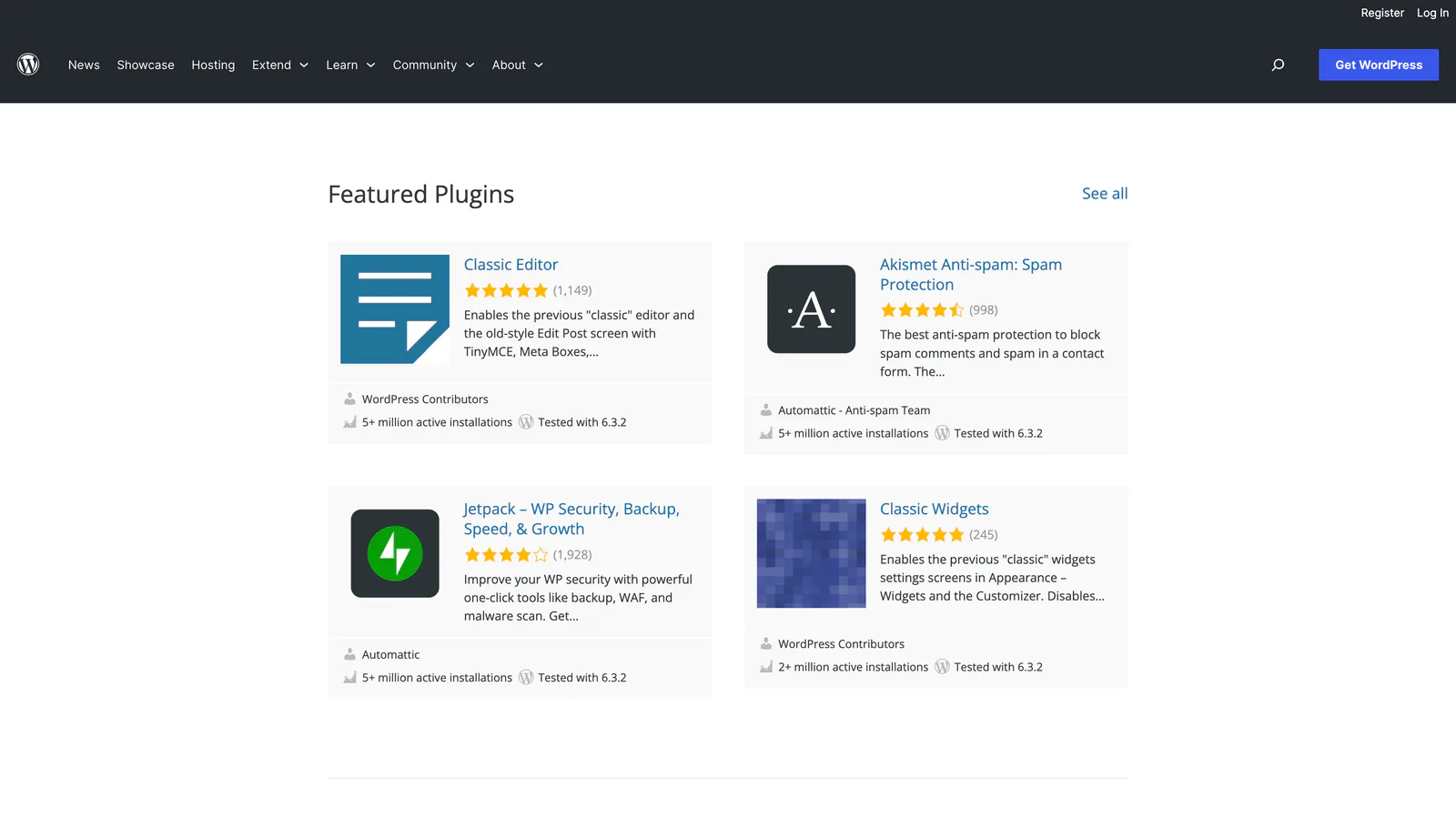Click the Akismet Anti-spam plugin icon

pyautogui.click(x=811, y=309)
